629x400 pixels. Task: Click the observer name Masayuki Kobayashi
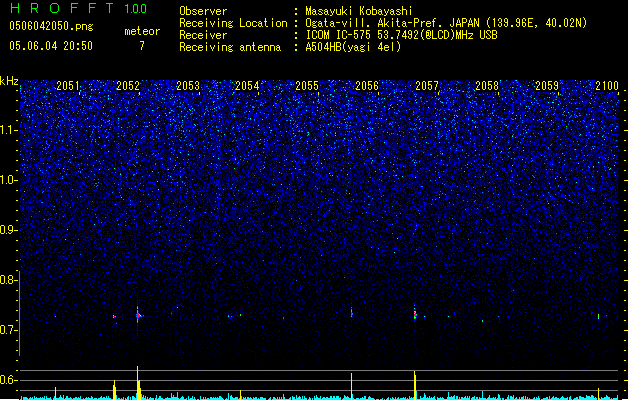pyautogui.click(x=359, y=11)
